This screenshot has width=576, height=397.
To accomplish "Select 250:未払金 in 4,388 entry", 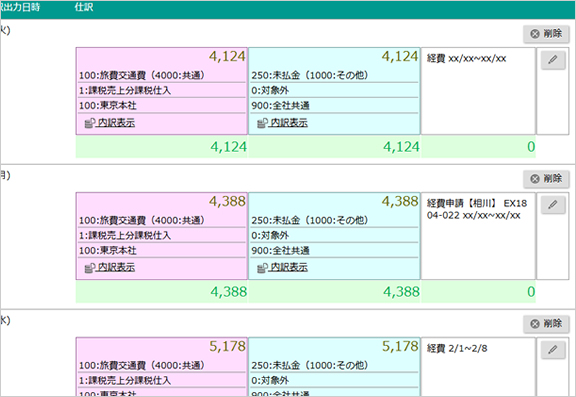I will click(x=310, y=220).
